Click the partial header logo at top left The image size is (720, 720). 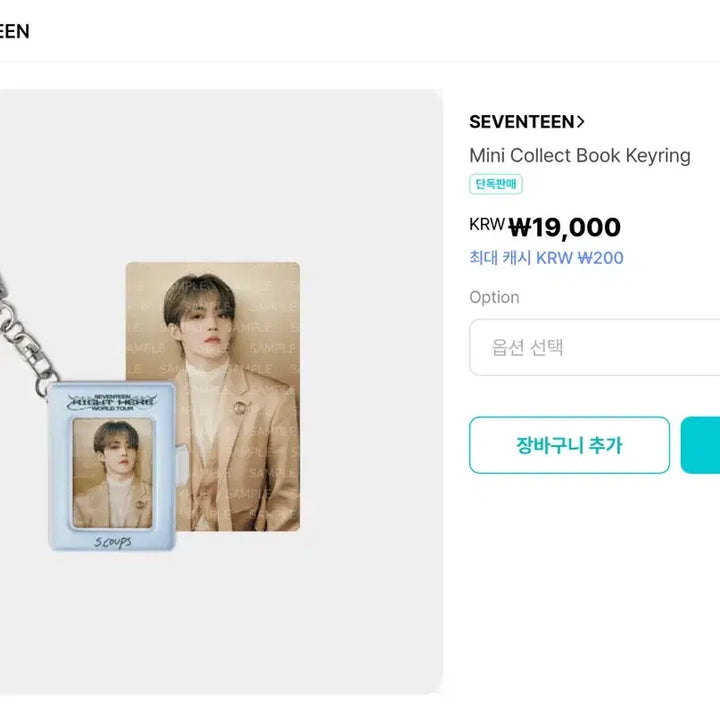(14, 31)
